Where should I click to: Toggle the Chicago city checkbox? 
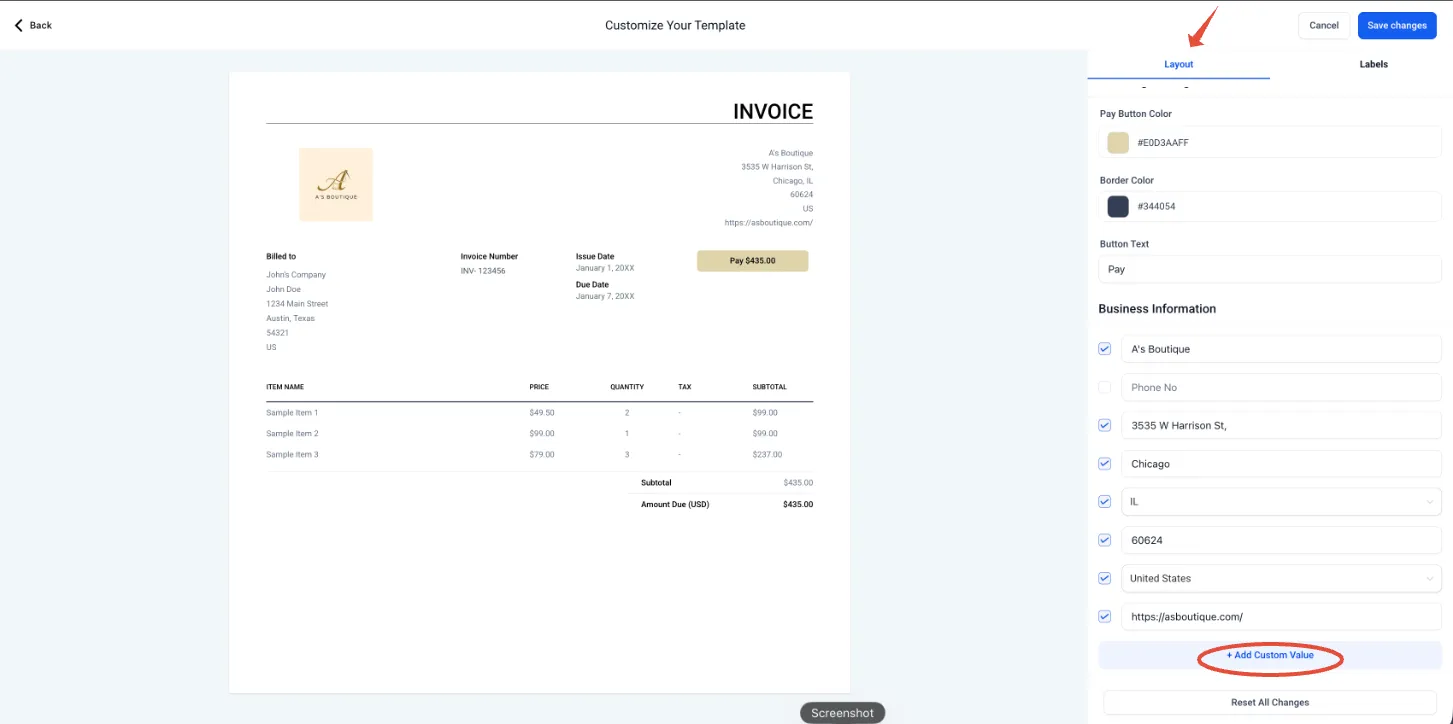(1105, 464)
